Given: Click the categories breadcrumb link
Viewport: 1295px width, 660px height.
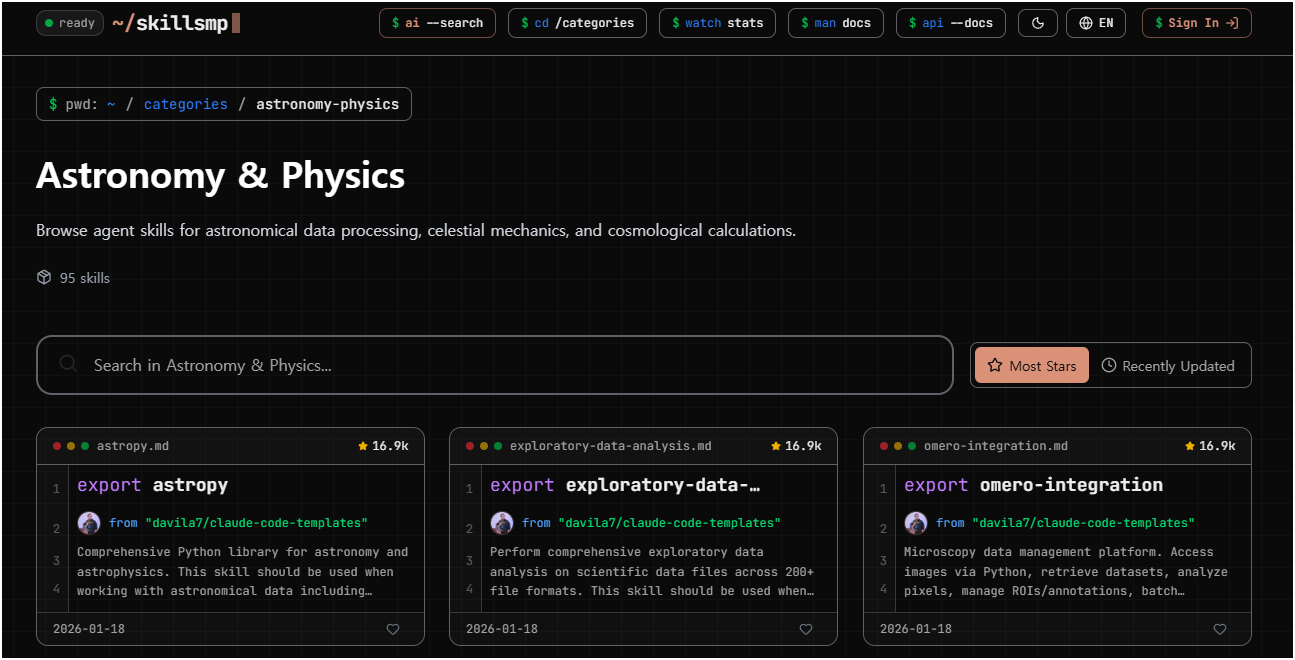Looking at the screenshot, I should 185,104.
